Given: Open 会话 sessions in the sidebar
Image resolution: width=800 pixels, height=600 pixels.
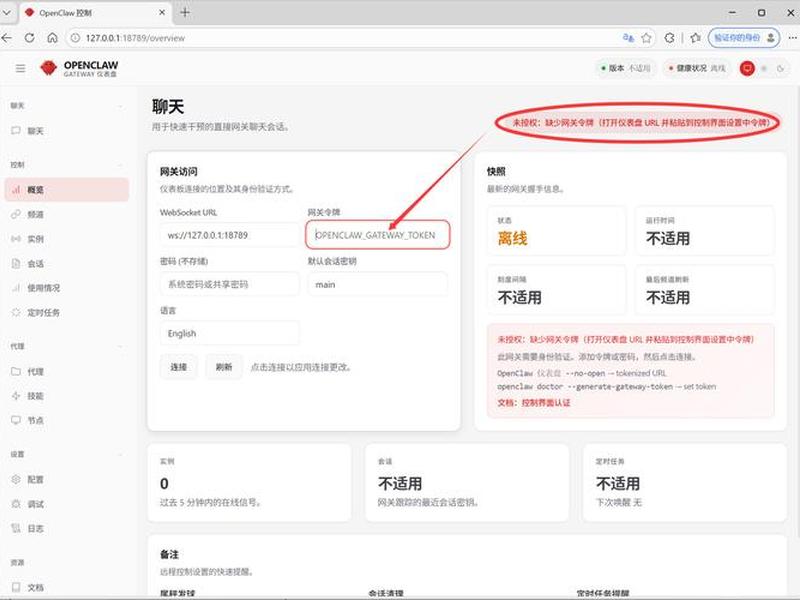Looking at the screenshot, I should 66,263.
